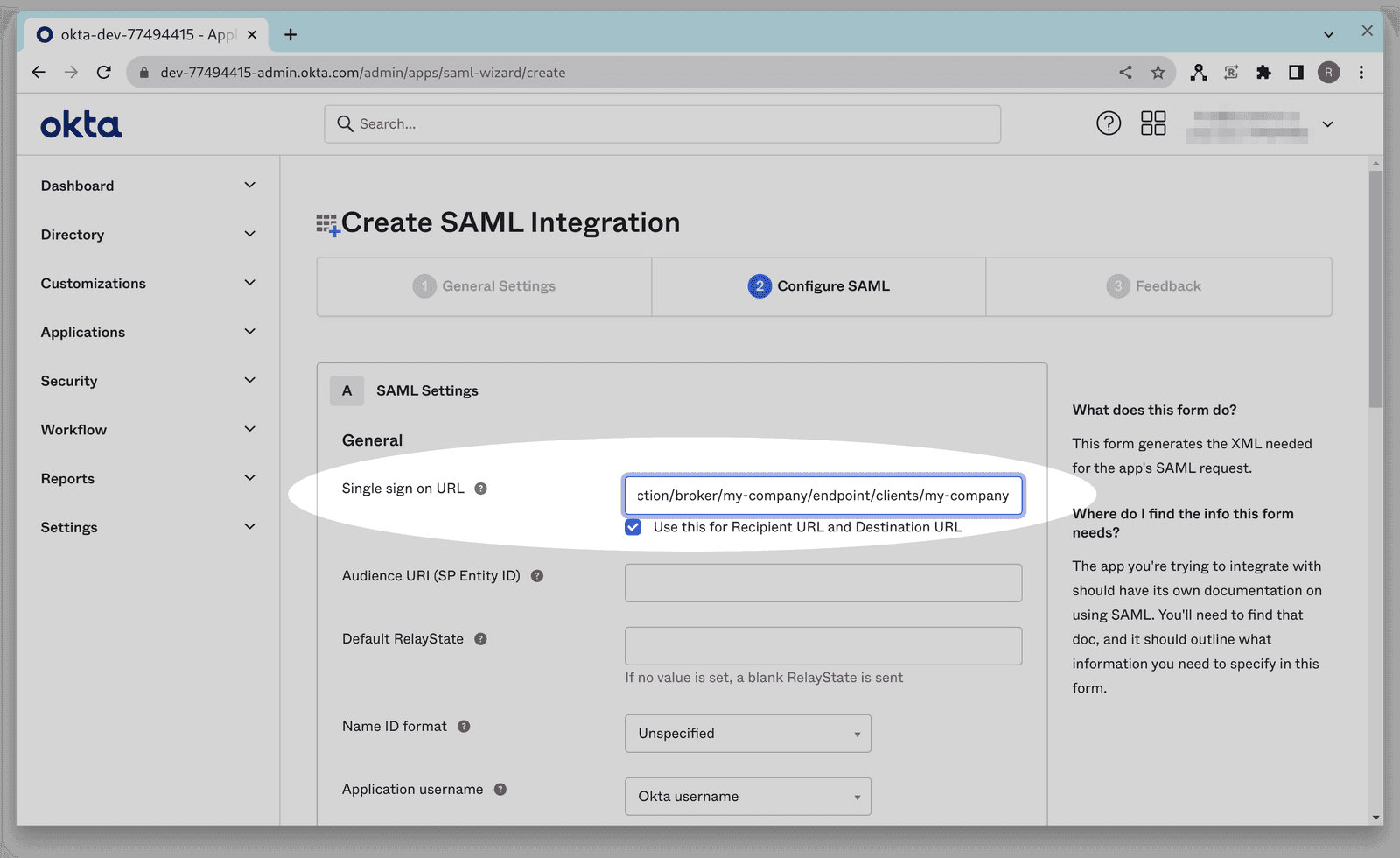Select the Configure SAML step

pos(819,286)
